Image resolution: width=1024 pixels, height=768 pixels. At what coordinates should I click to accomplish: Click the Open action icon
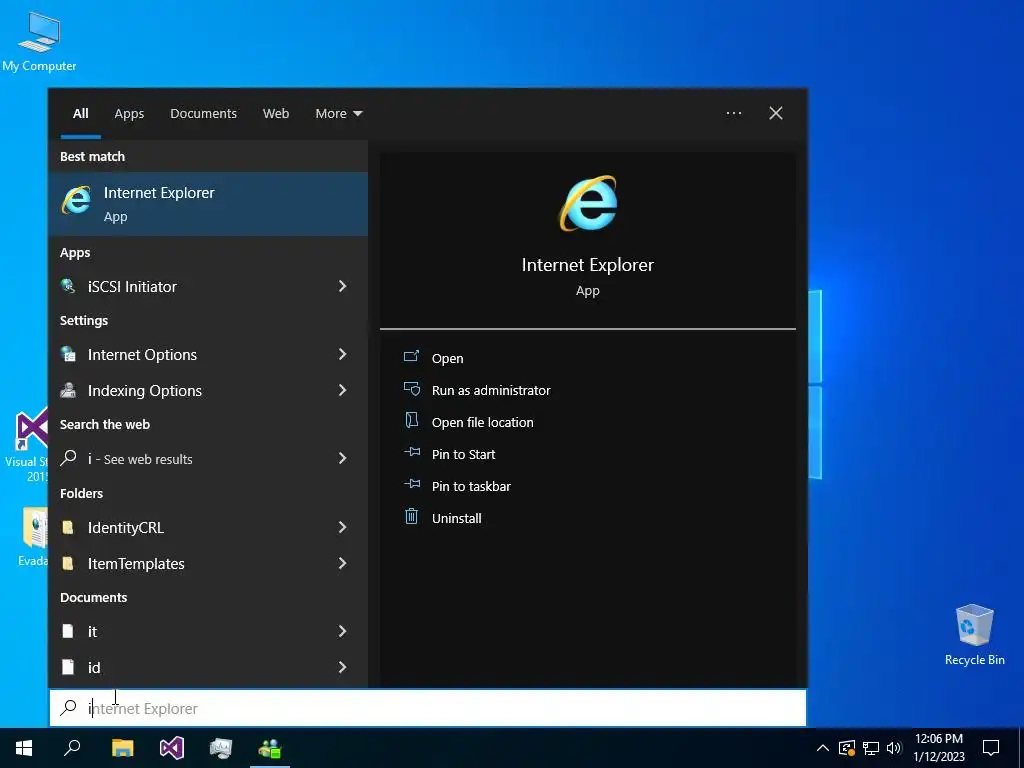click(x=411, y=357)
